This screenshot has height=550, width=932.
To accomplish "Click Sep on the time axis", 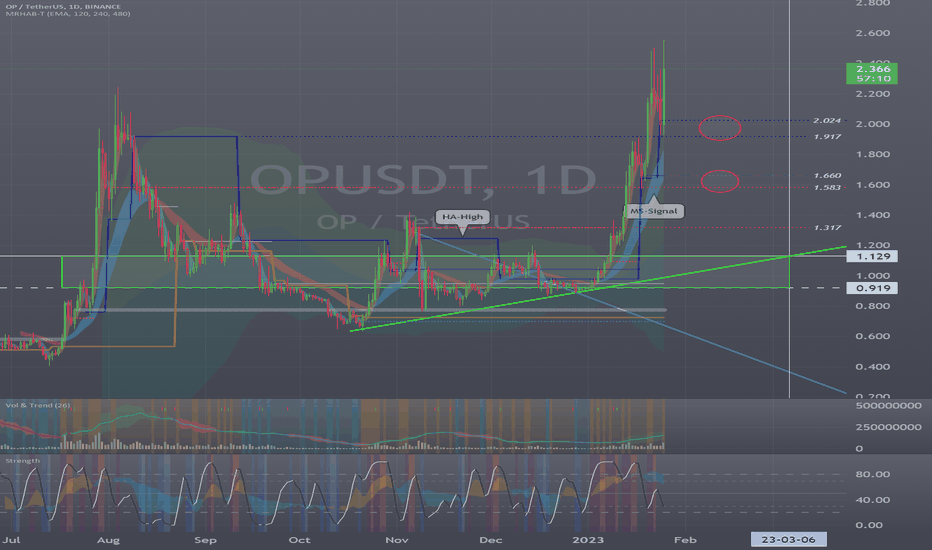I will pos(206,540).
